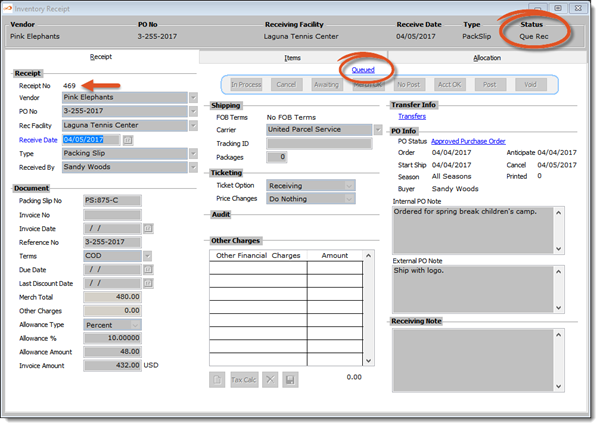
Task: Click the new charge icon below Other Charges
Action: [x=217, y=380]
